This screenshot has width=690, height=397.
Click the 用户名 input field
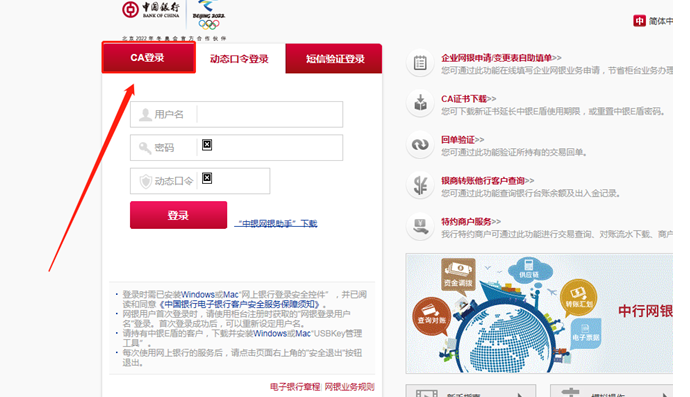(x=236, y=114)
